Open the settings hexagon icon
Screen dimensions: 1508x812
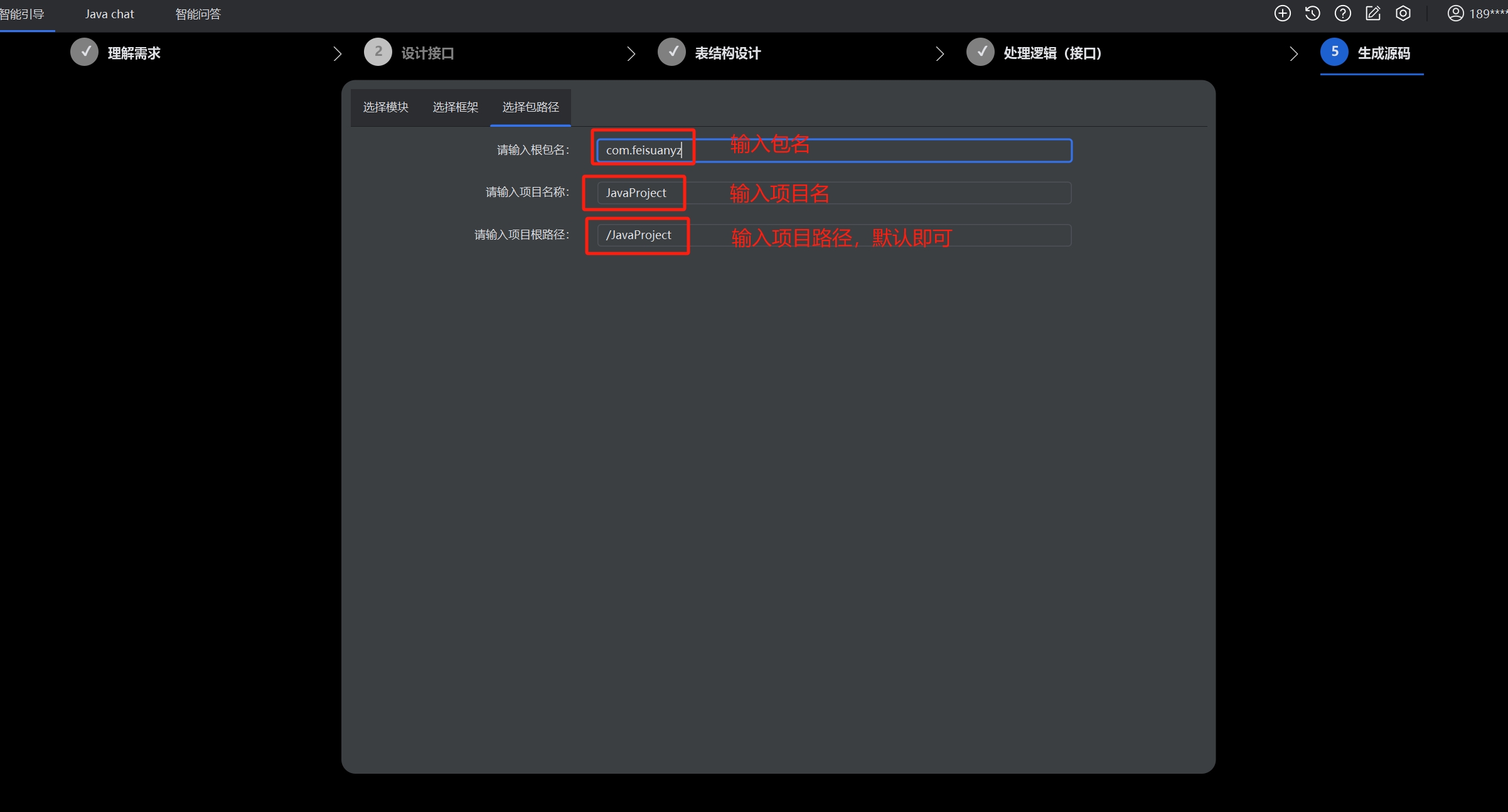pyautogui.click(x=1403, y=13)
